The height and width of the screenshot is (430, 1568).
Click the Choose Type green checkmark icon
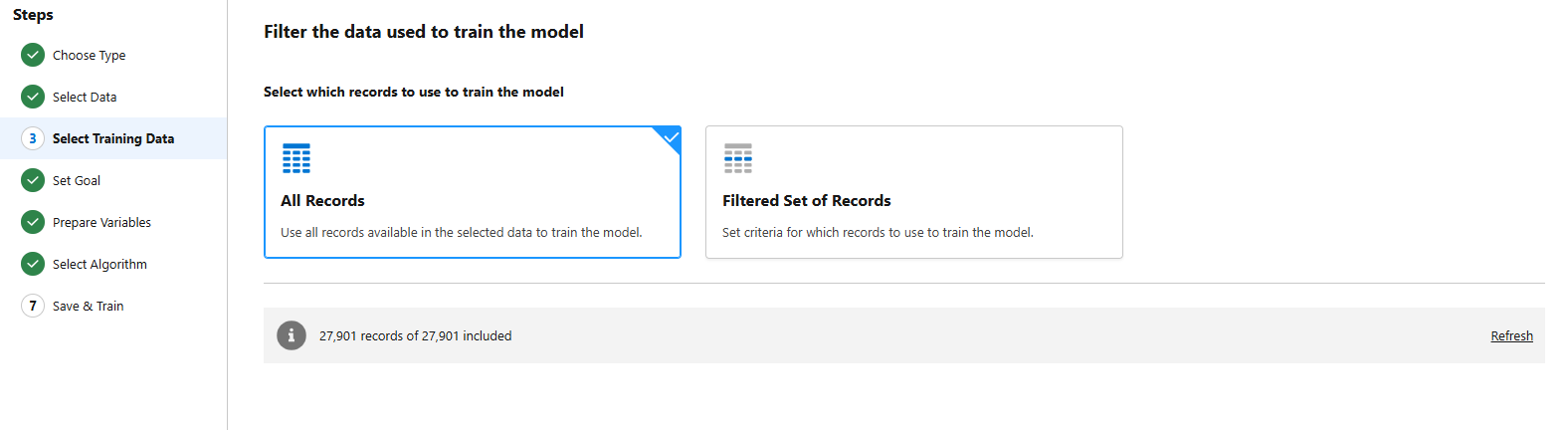33,55
